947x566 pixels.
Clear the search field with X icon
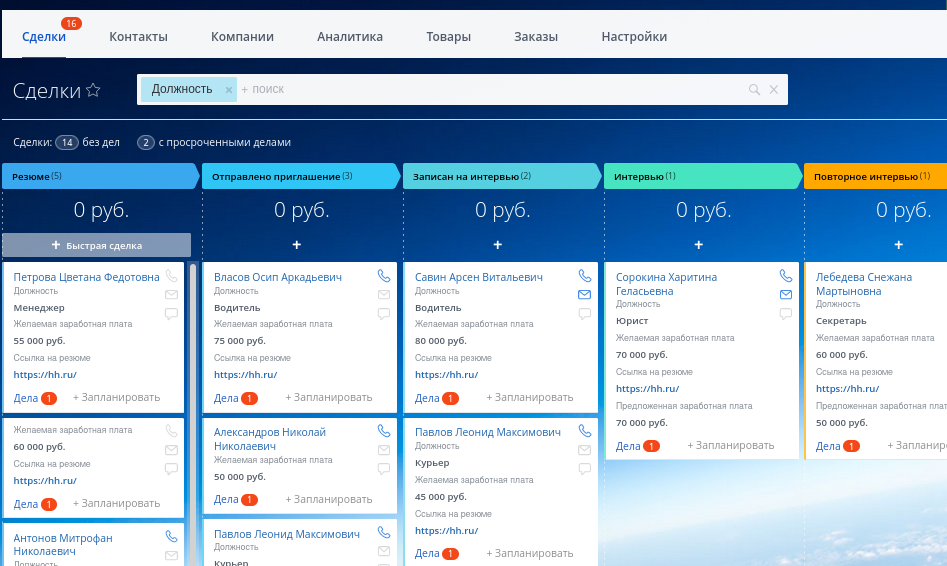[x=774, y=89]
